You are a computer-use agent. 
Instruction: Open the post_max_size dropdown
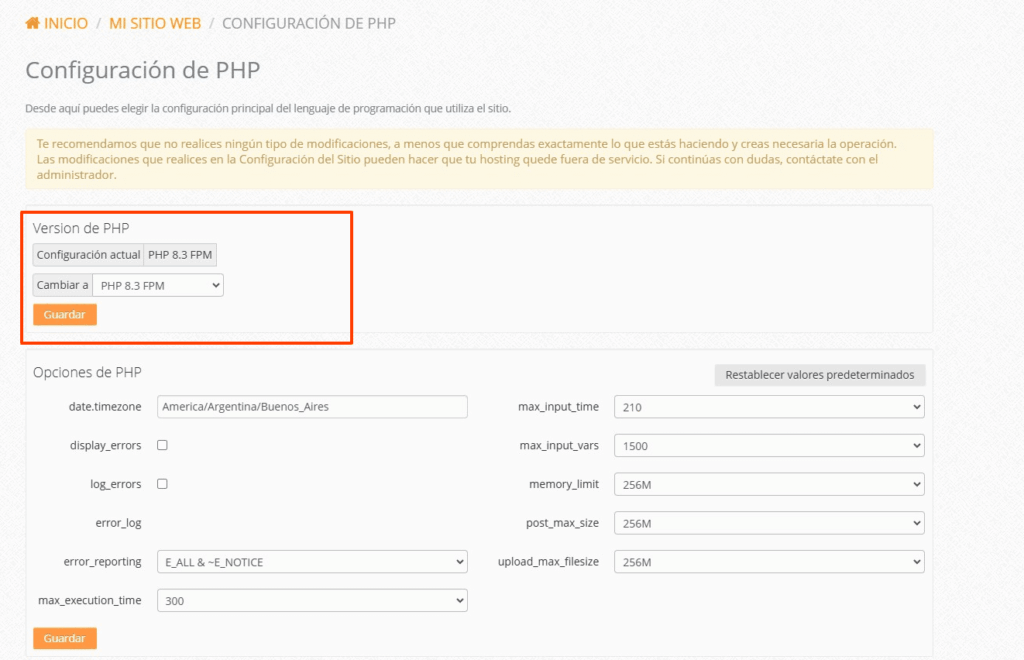pyautogui.click(x=769, y=522)
